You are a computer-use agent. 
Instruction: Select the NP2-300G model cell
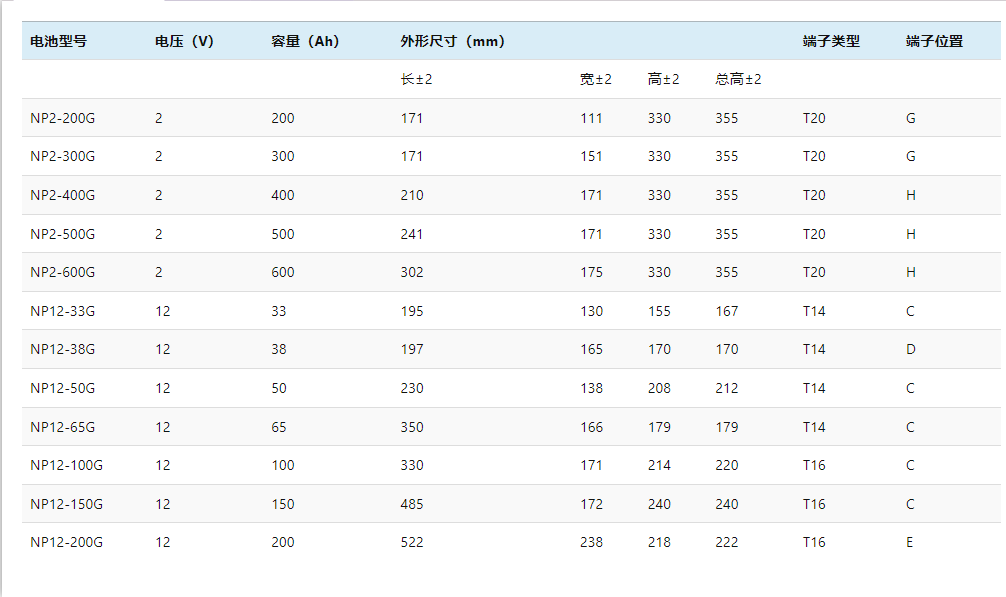pyautogui.click(x=62, y=156)
